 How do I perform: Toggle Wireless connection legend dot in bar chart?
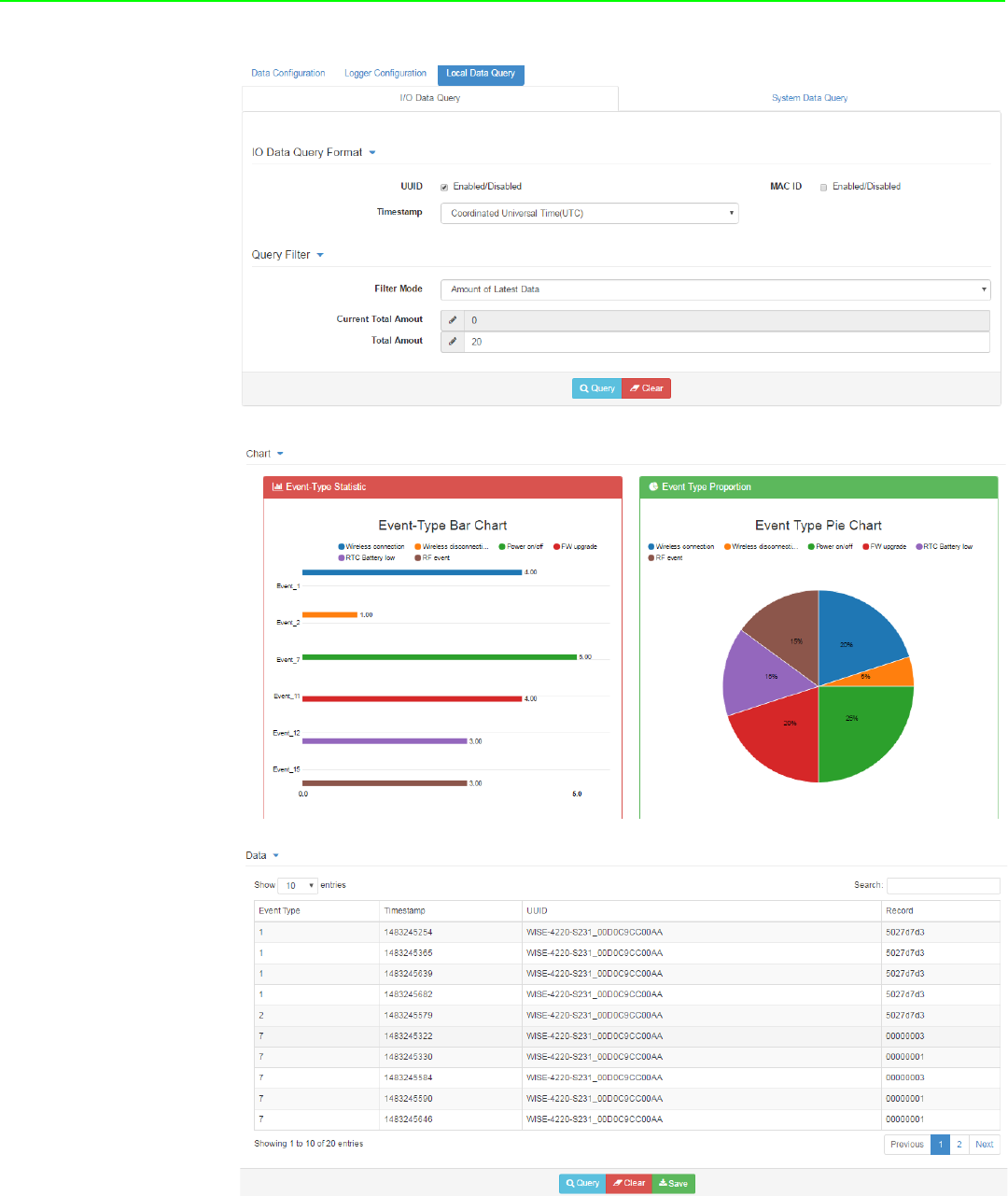tap(342, 547)
